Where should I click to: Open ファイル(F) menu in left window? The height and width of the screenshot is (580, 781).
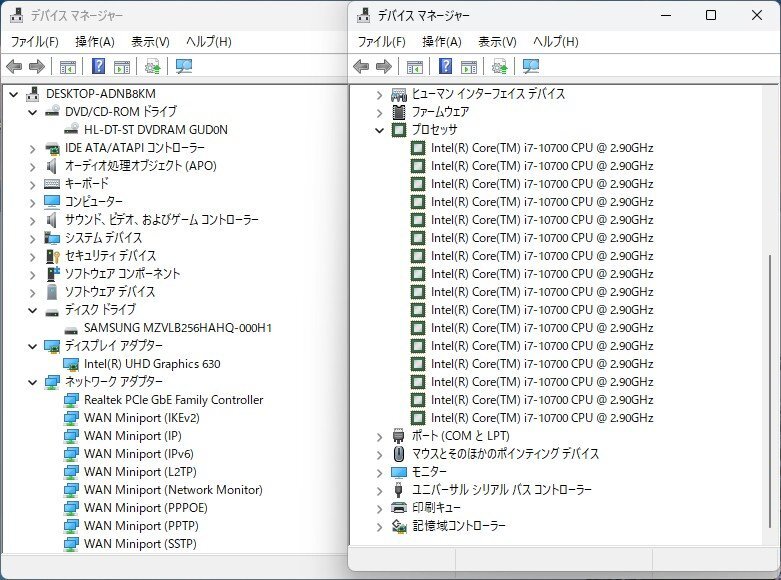(34, 42)
